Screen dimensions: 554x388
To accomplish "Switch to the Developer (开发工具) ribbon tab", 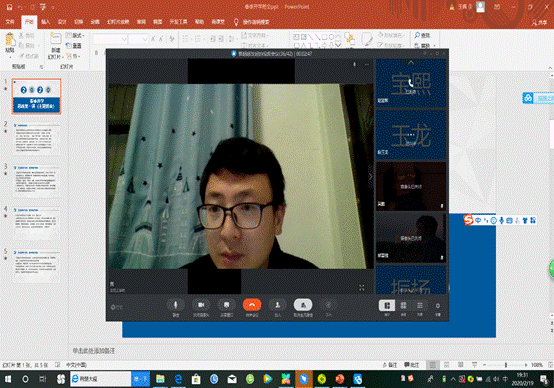I will pos(178,22).
